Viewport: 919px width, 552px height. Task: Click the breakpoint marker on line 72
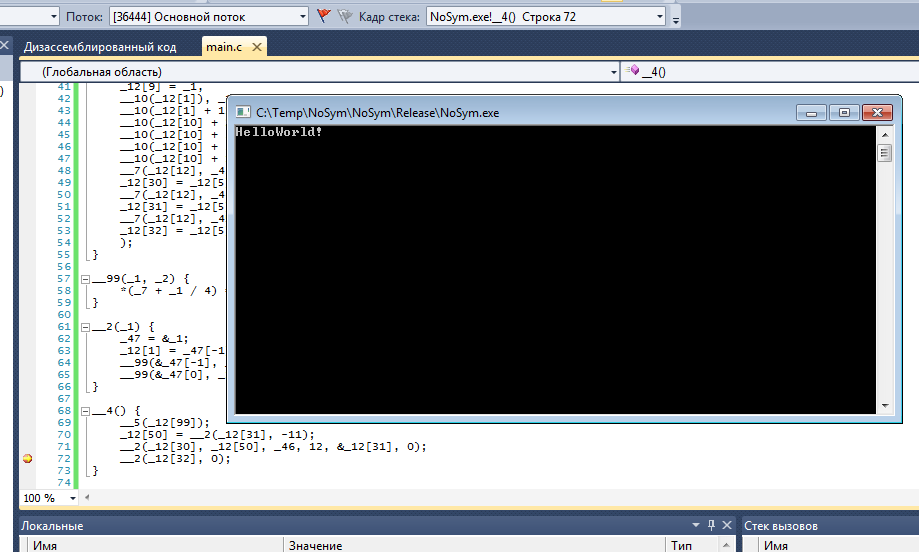pyautogui.click(x=27, y=458)
